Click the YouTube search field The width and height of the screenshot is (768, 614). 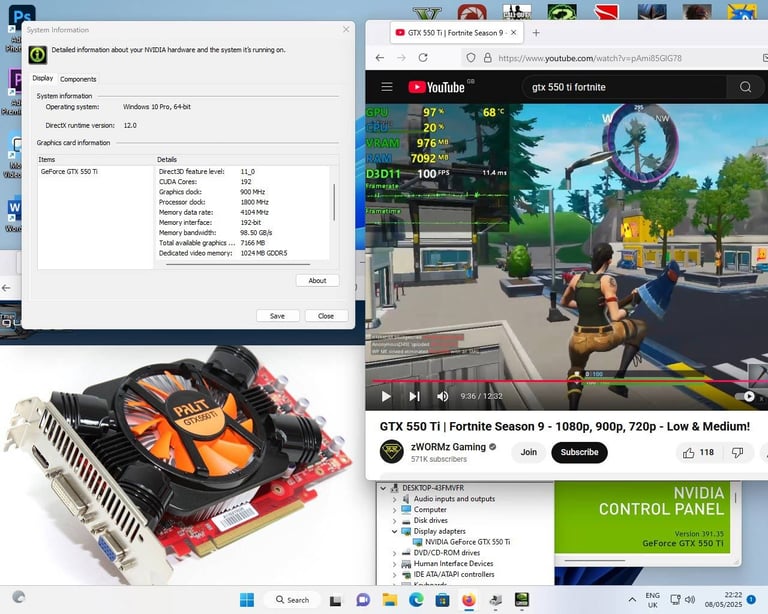[x=624, y=87]
